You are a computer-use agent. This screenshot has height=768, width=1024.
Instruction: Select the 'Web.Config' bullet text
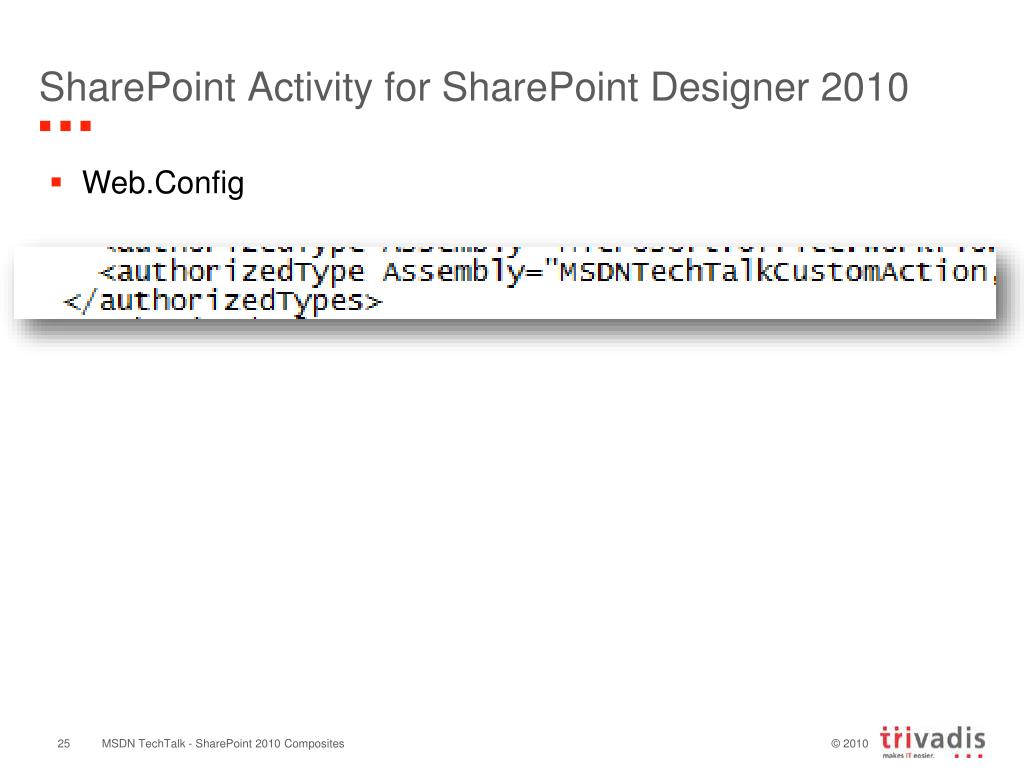coord(163,183)
